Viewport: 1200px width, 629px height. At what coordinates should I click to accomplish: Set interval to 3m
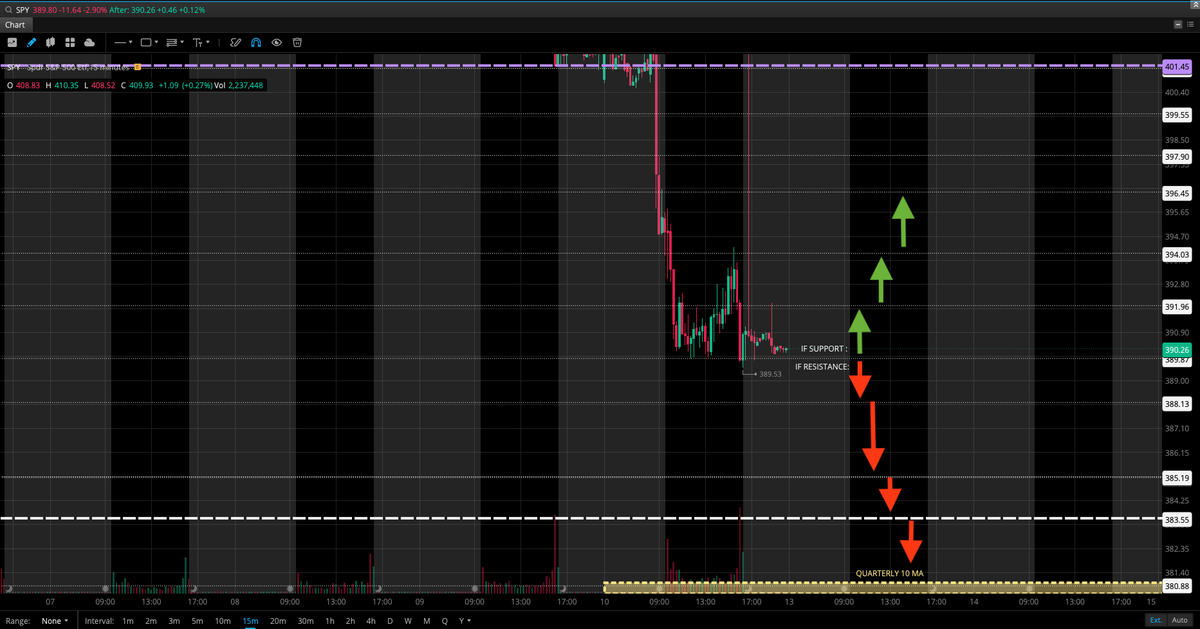click(x=174, y=621)
